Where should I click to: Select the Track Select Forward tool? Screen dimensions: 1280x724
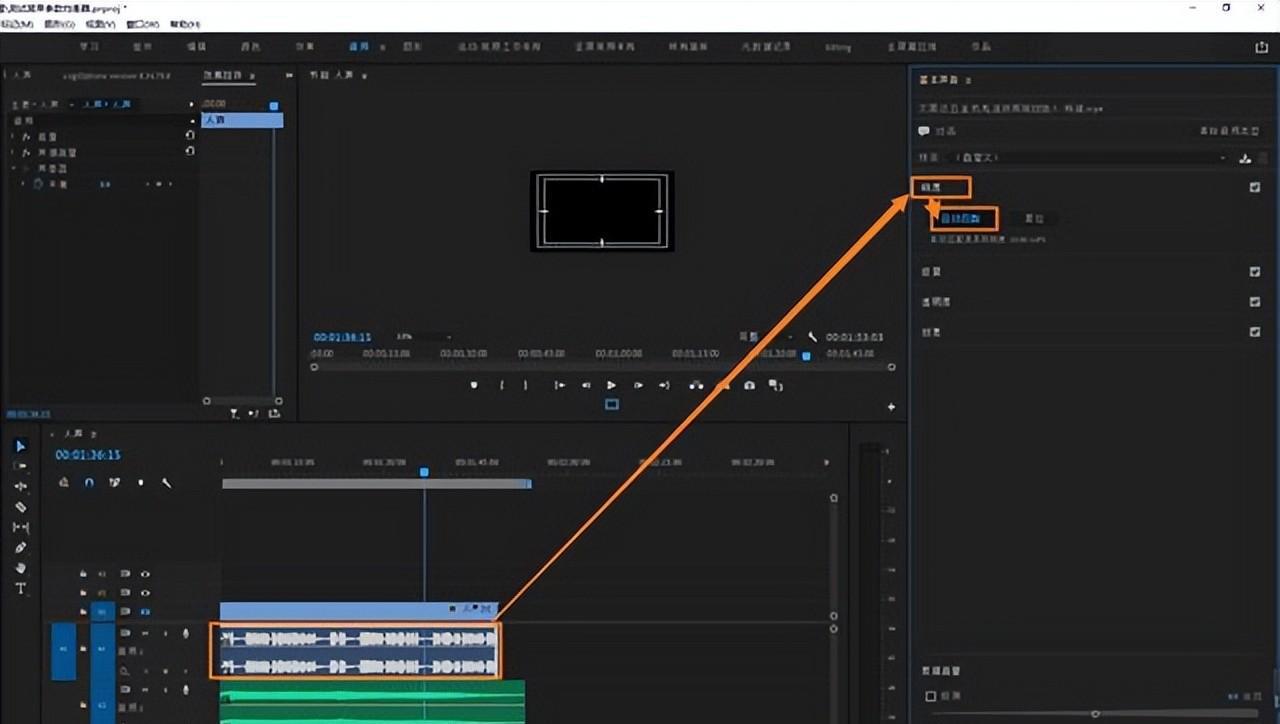[20, 466]
